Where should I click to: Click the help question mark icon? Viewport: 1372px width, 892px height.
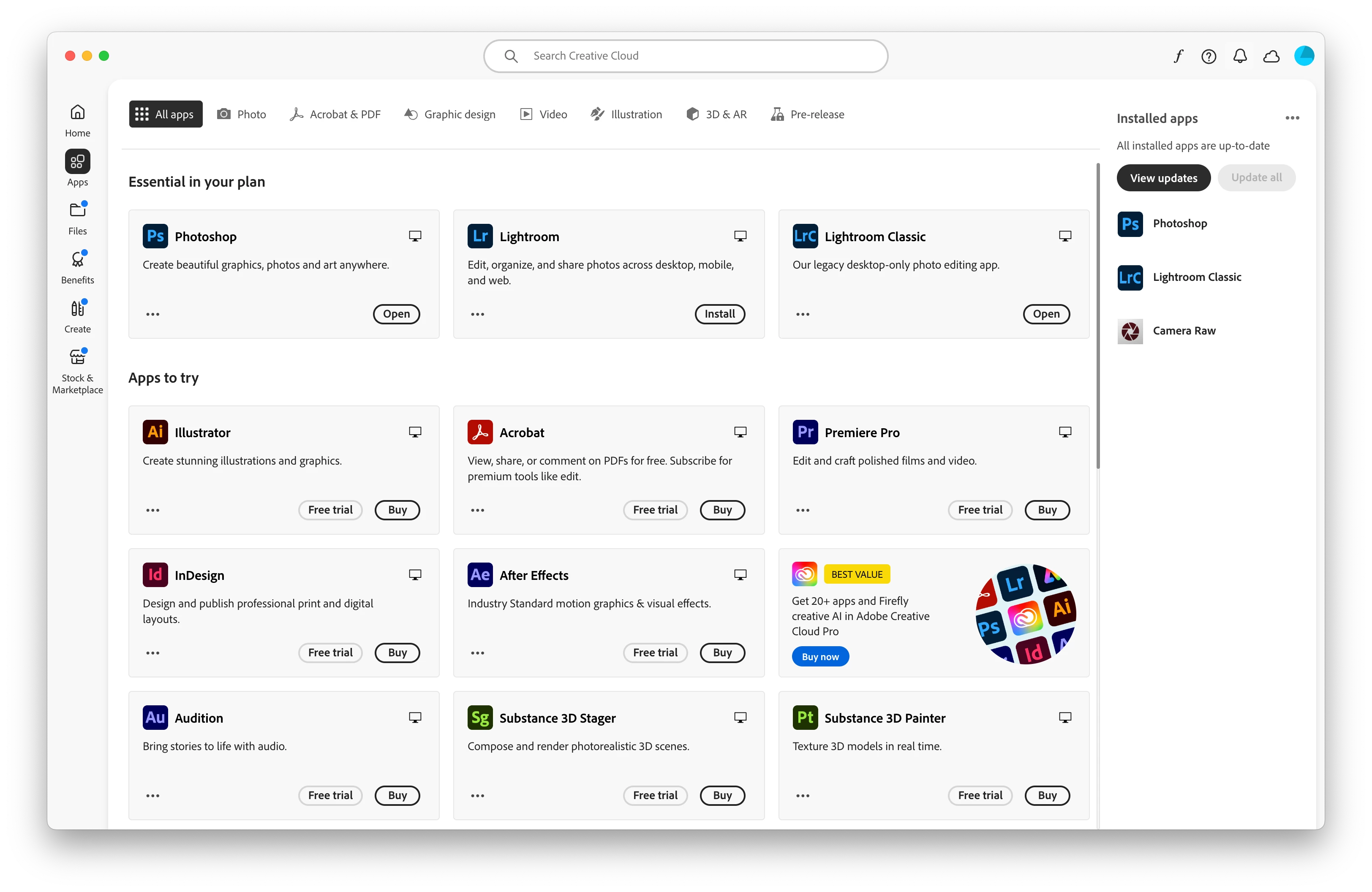(x=1208, y=56)
